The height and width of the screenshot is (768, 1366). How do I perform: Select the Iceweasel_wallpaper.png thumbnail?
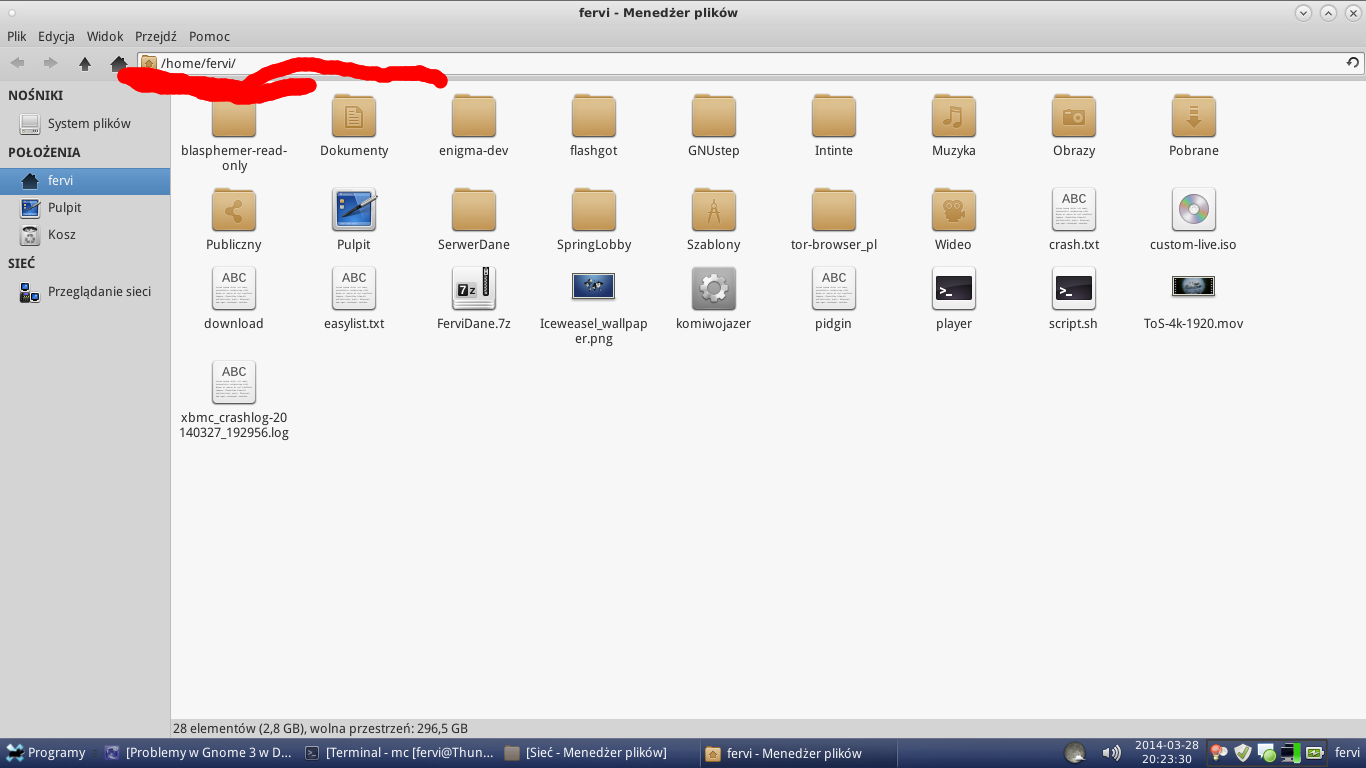[593, 289]
